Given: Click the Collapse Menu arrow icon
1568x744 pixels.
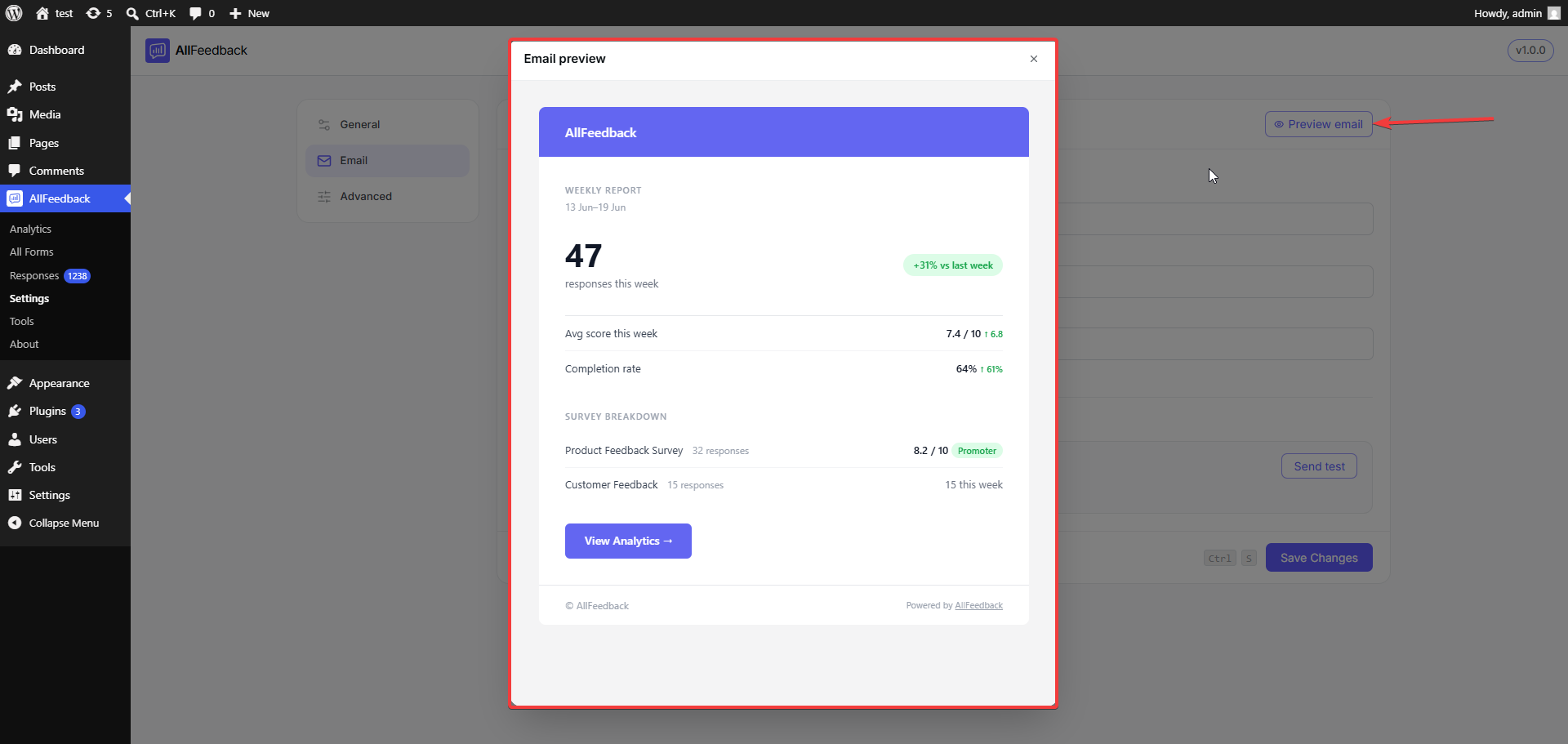Looking at the screenshot, I should click(x=15, y=523).
